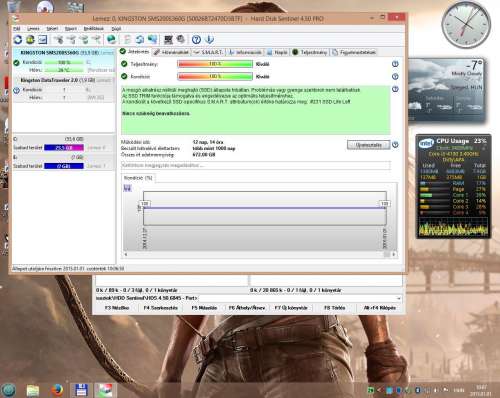Click the C: drive free space bar

tap(64, 148)
